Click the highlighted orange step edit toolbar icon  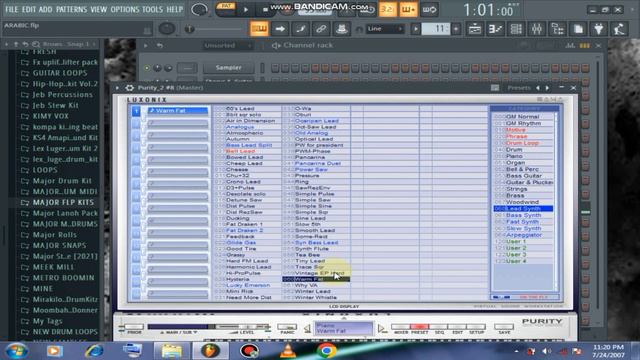(x=259, y=29)
